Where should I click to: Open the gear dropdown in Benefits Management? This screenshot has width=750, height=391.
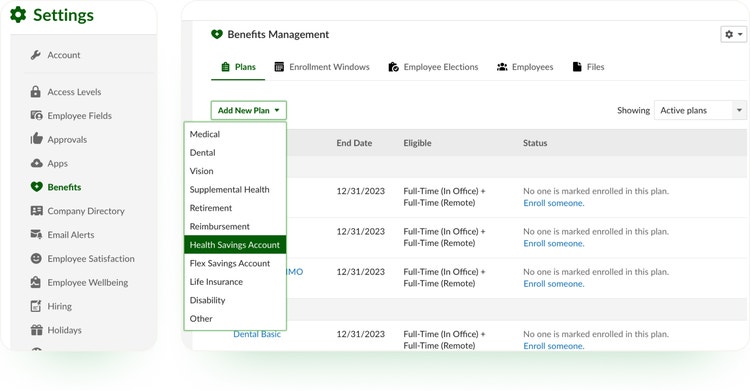(x=733, y=34)
